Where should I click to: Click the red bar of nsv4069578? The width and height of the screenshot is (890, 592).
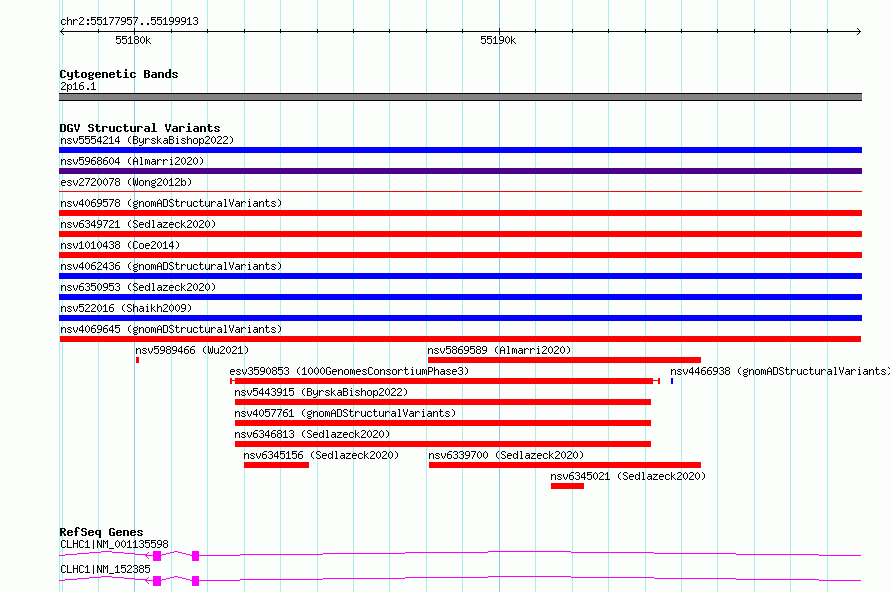[460, 213]
